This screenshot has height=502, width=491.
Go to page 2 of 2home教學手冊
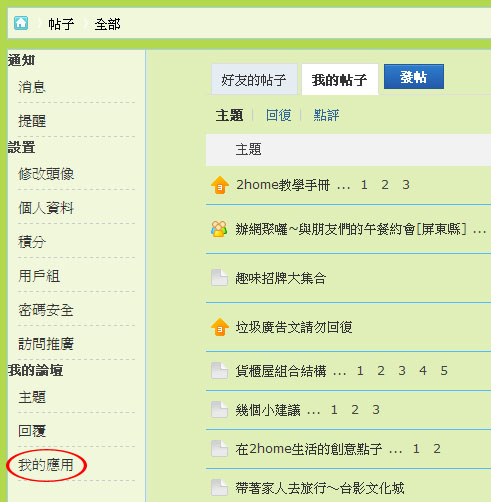point(385,185)
